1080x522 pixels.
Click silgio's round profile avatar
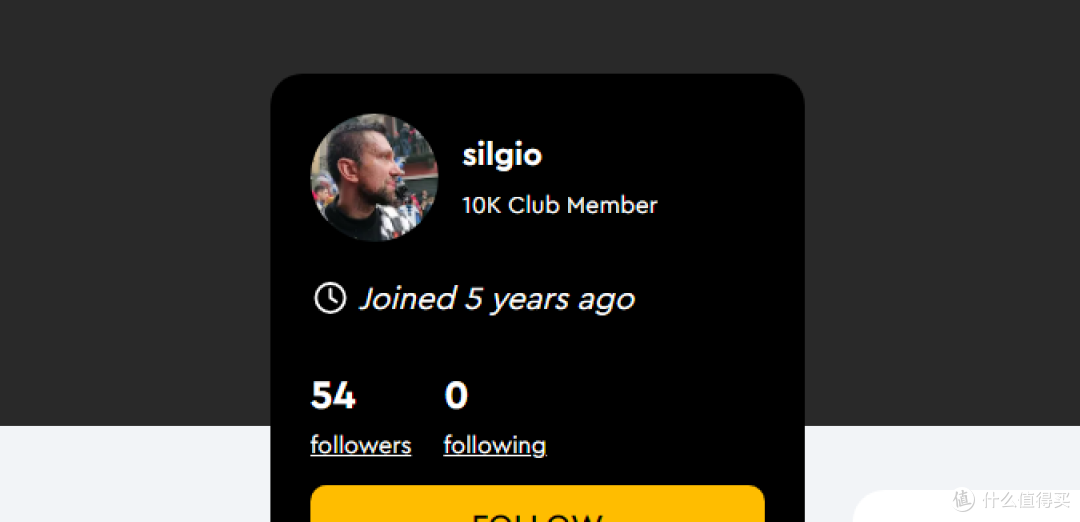374,177
